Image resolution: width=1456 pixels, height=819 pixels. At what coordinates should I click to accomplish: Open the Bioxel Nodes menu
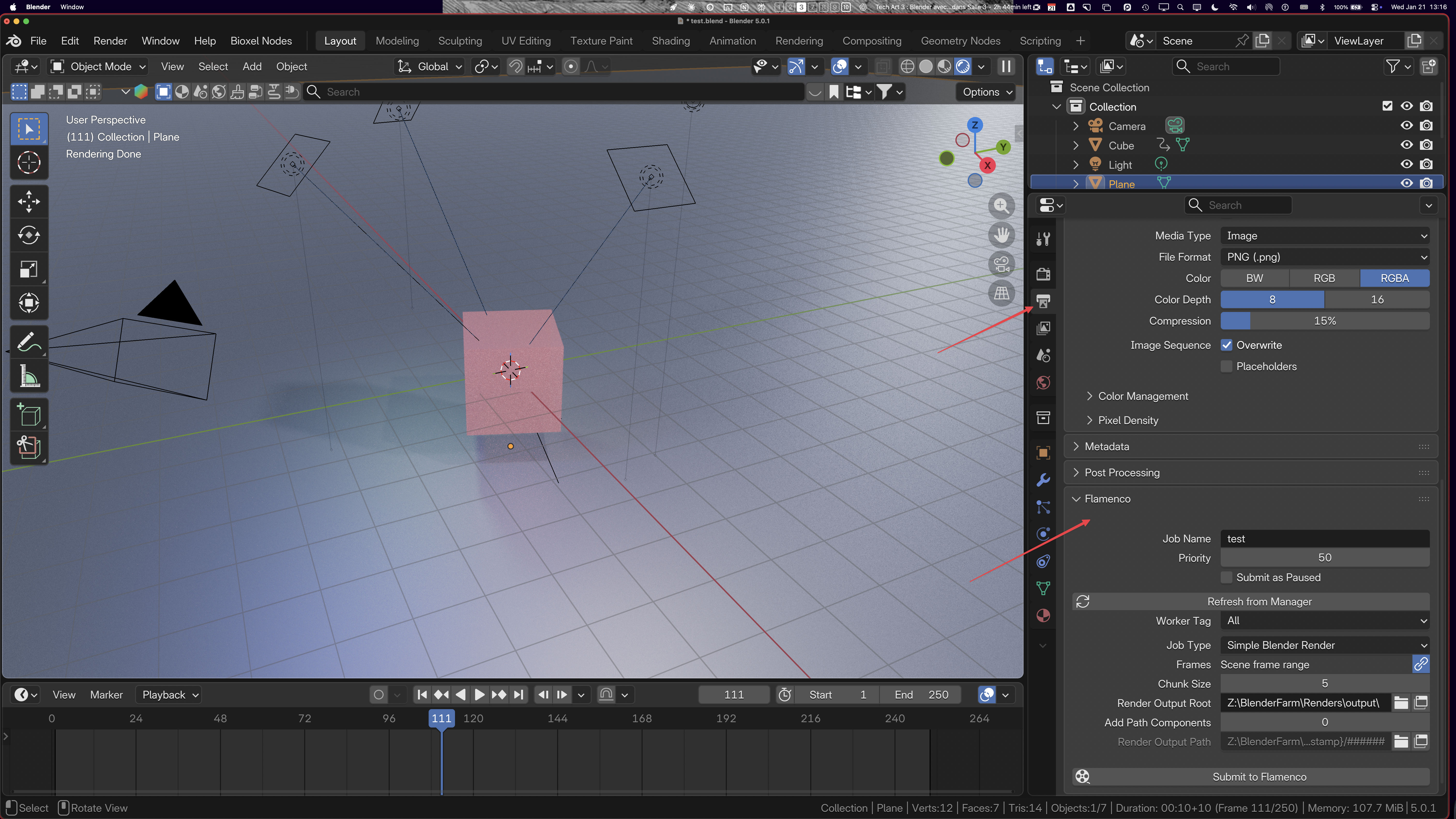pos(261,41)
